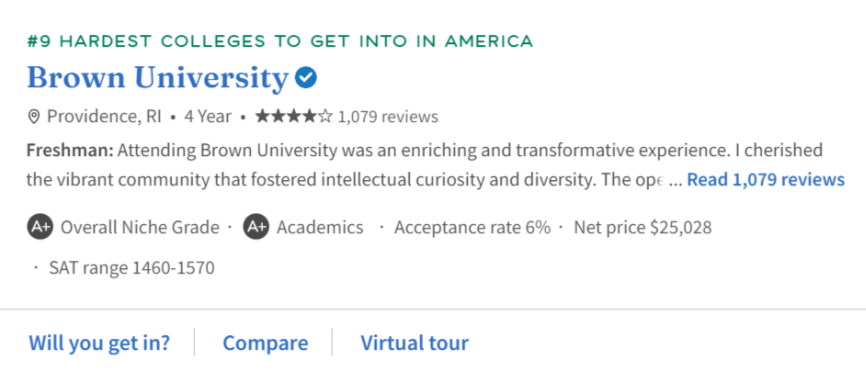Launch the Virtual tour link
Viewport: 866px width, 371px height.
point(415,343)
